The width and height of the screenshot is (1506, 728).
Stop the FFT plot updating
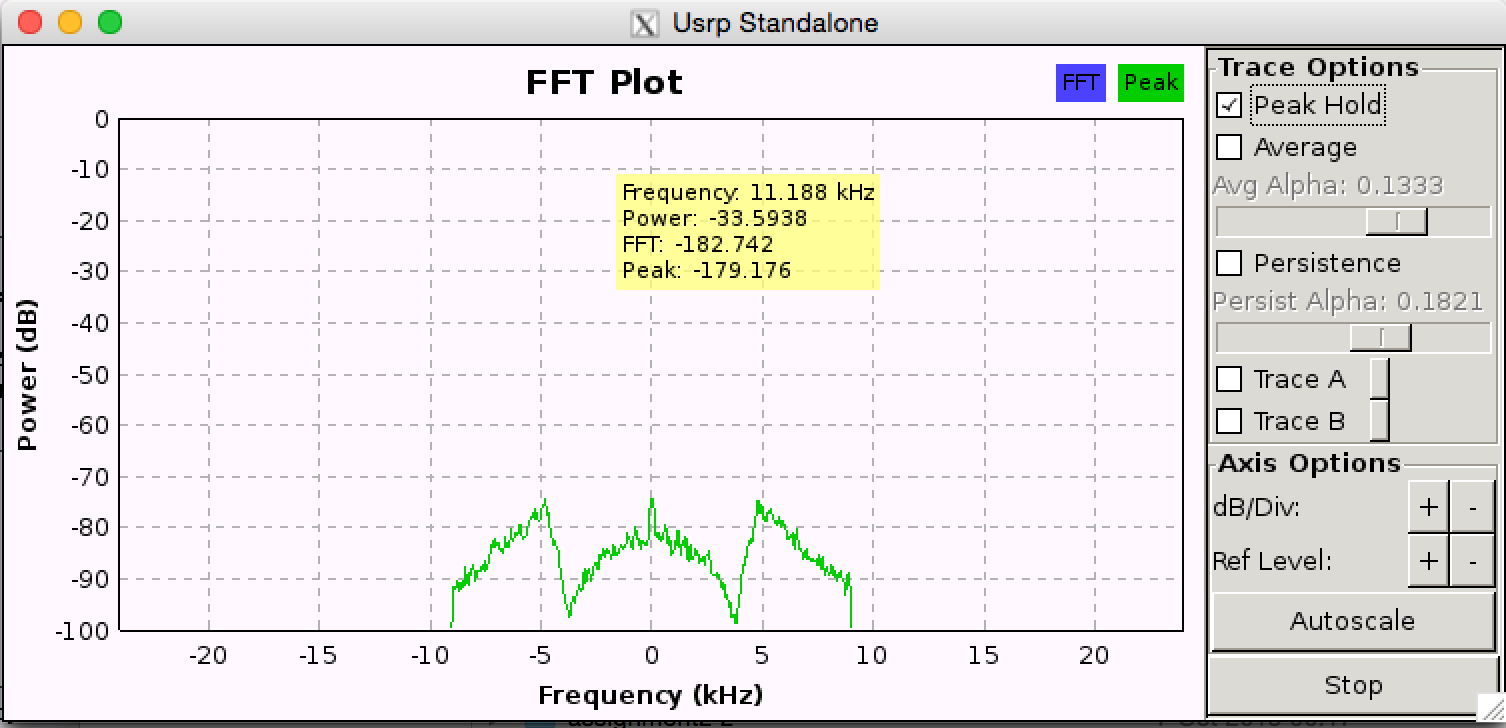(x=1352, y=685)
